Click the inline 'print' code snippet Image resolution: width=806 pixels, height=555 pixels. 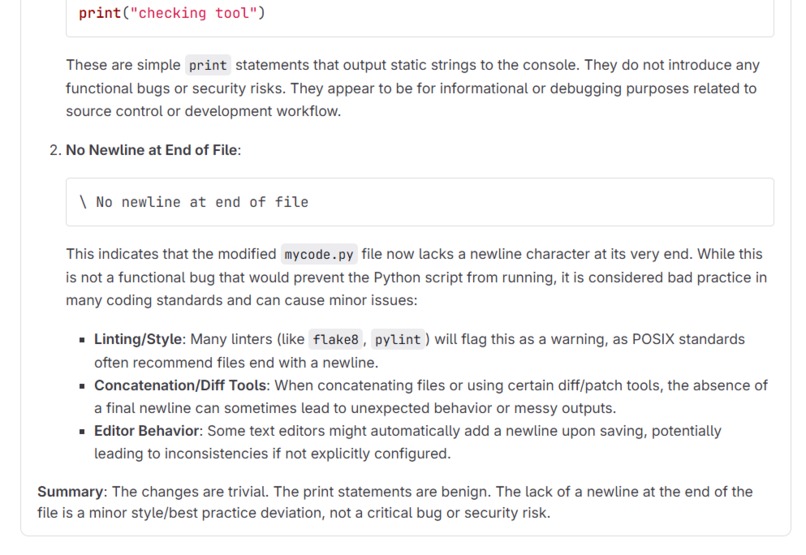pyautogui.click(x=208, y=66)
